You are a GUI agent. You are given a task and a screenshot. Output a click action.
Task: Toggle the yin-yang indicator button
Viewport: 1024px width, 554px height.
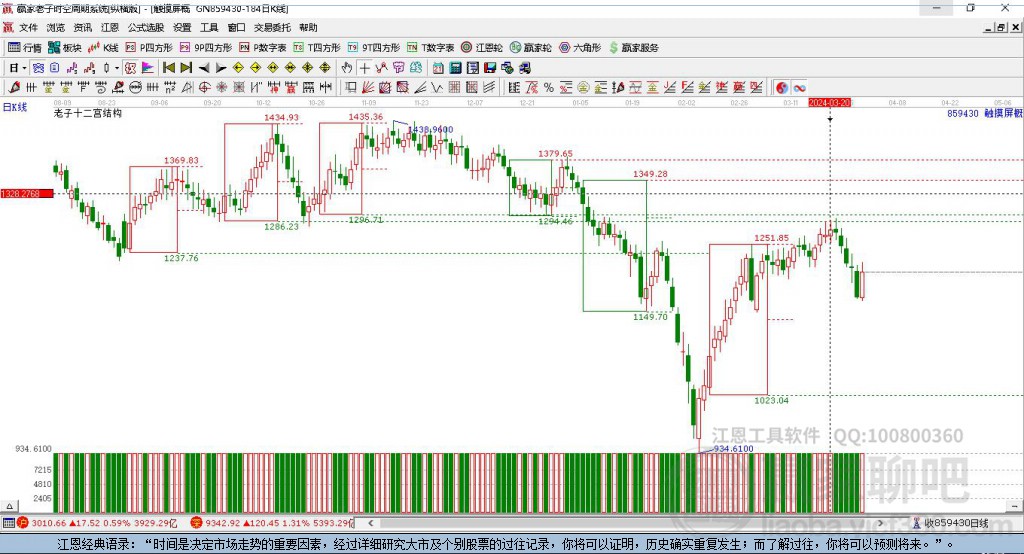click(x=782, y=88)
